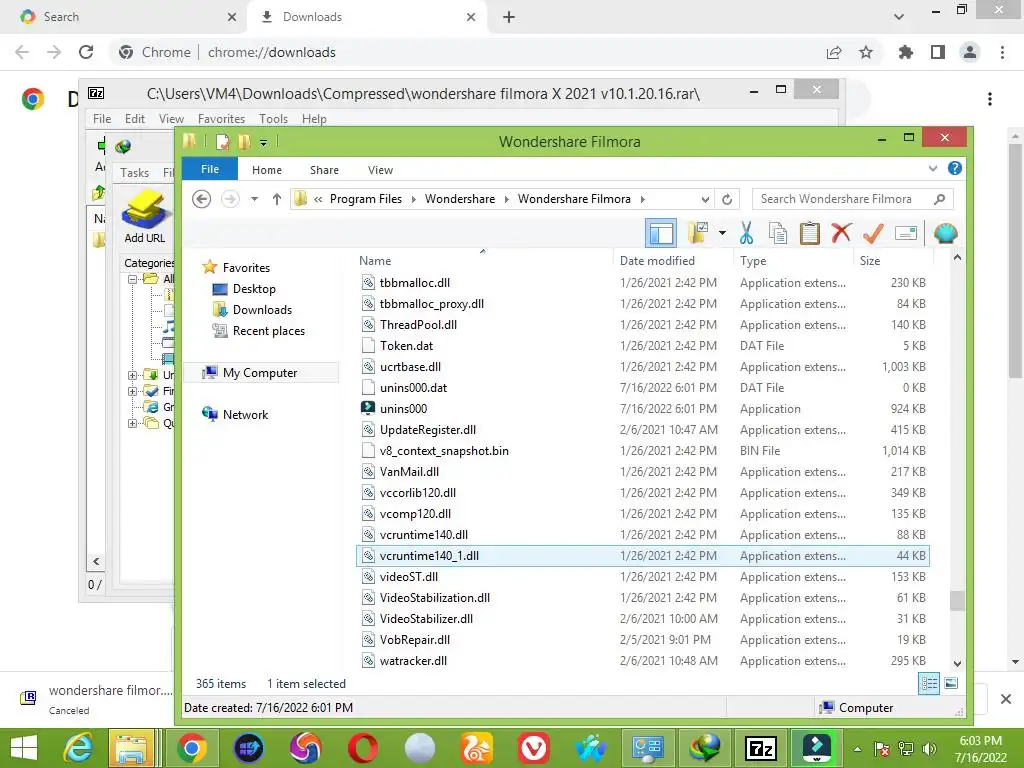The image size is (1024, 768).
Task: Launch Vivaldi from the taskbar
Action: (534, 748)
